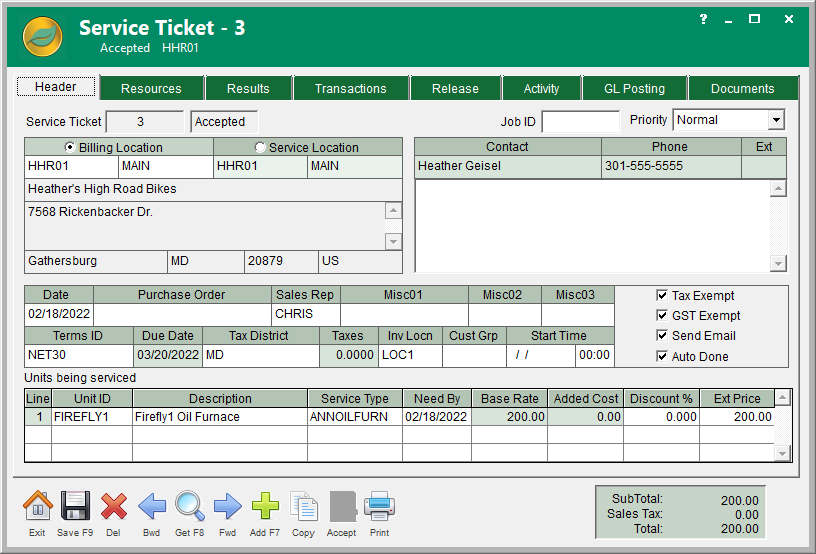Image resolution: width=816 pixels, height=554 pixels.
Task: Open help with the question mark icon
Action: (x=703, y=19)
